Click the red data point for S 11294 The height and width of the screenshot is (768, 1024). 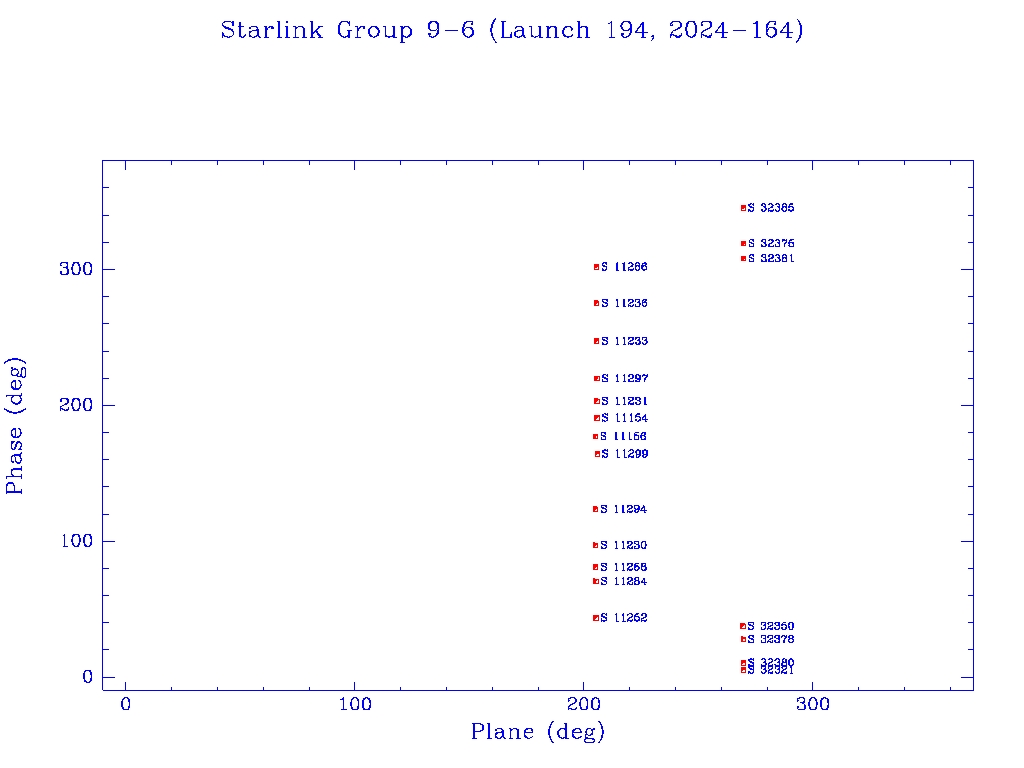coord(595,509)
